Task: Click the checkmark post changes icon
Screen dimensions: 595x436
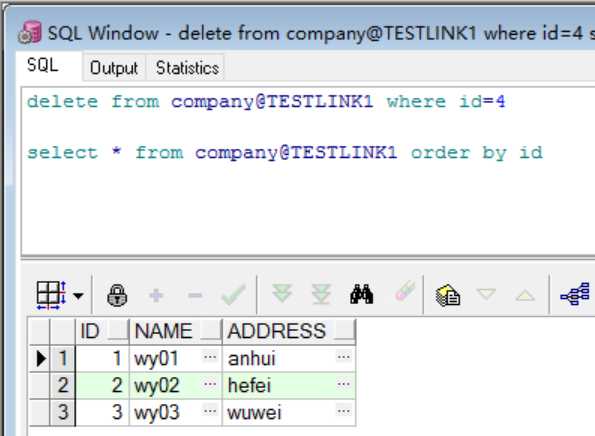Action: coord(233,294)
